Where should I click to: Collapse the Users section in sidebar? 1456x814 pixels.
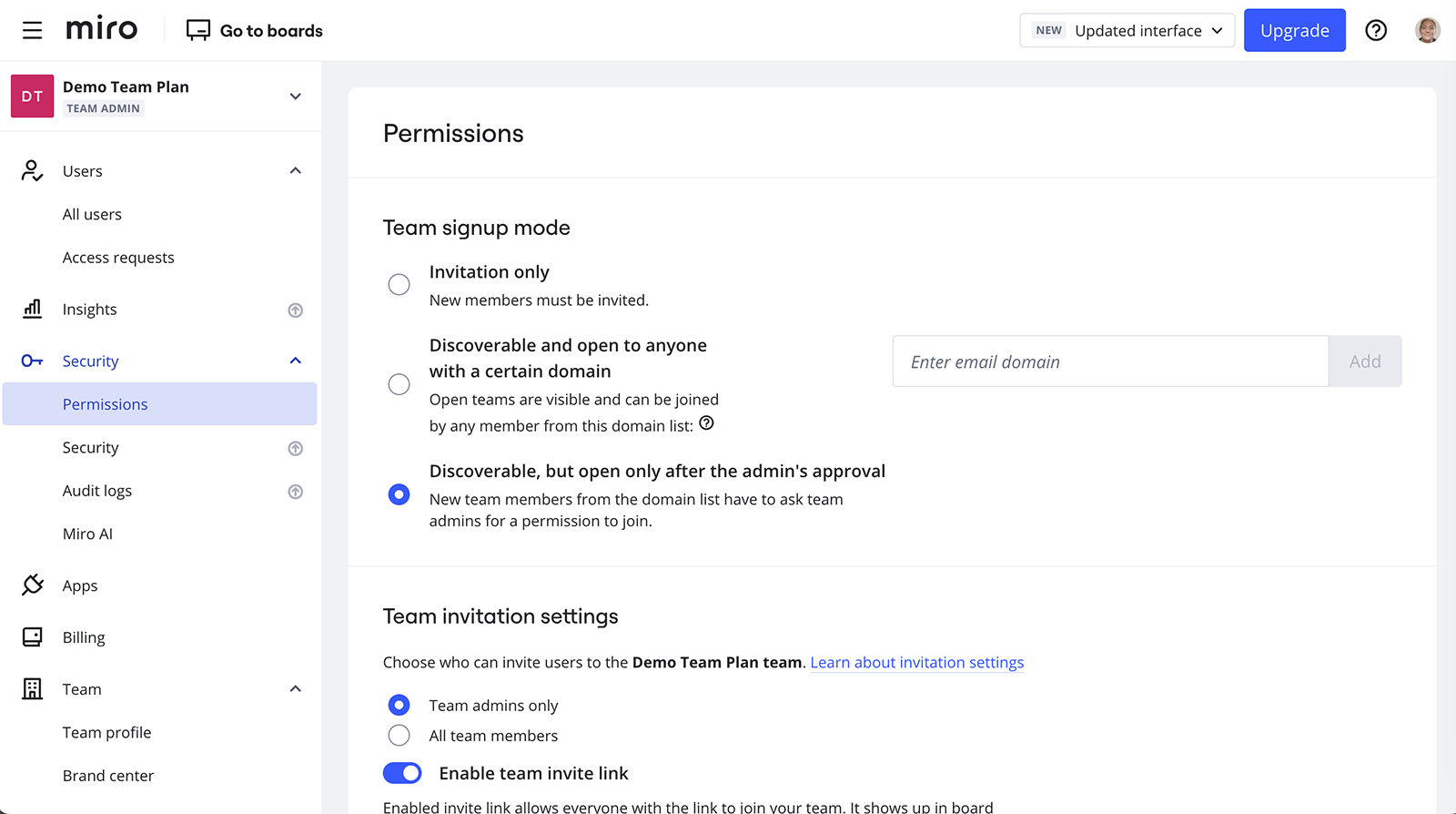(295, 171)
